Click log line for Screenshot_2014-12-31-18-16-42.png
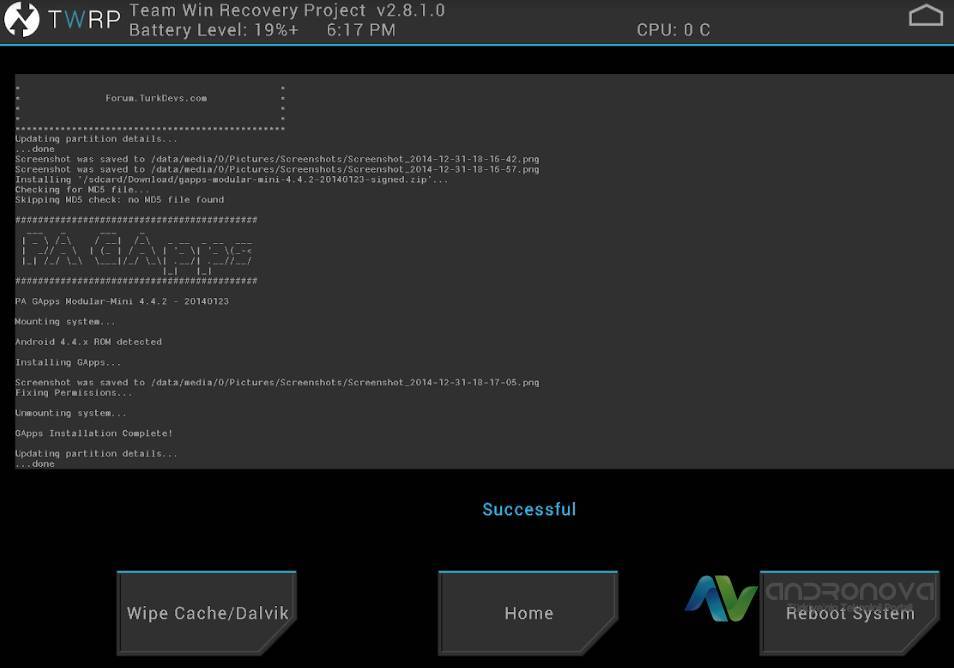The image size is (954, 668). (277, 159)
